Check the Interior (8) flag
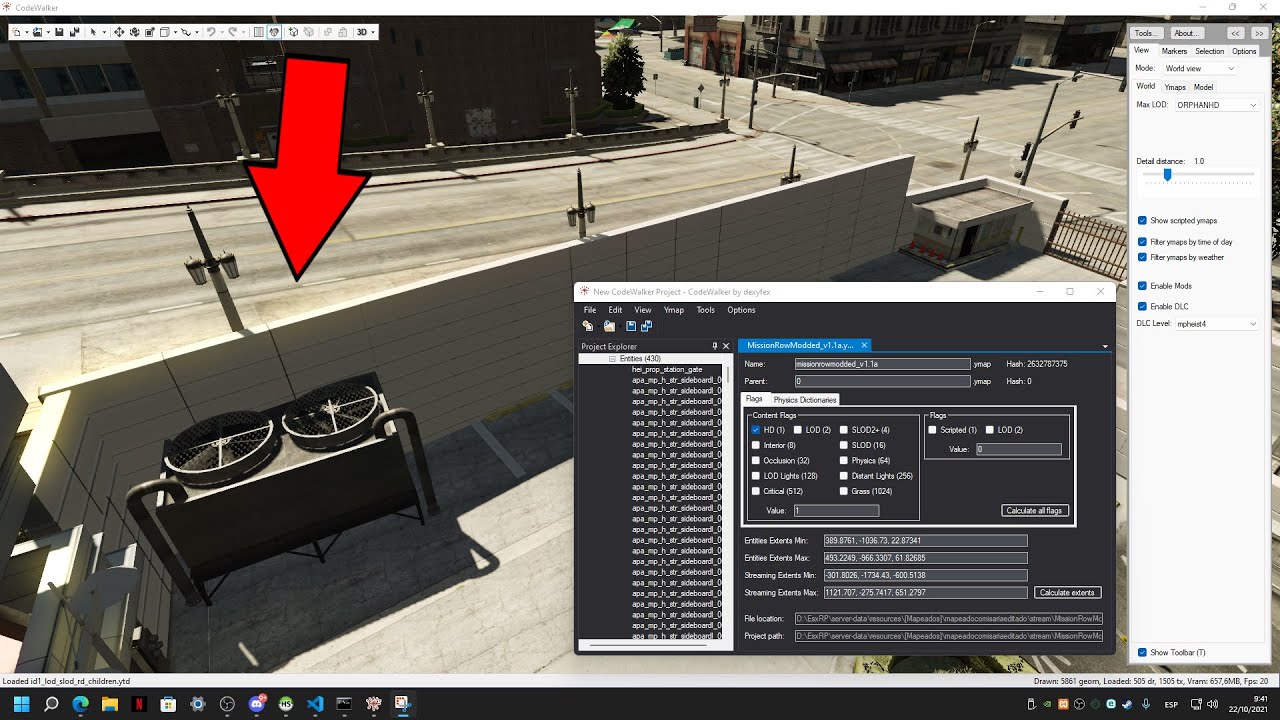Screen dimensions: 1280x720 [756, 445]
